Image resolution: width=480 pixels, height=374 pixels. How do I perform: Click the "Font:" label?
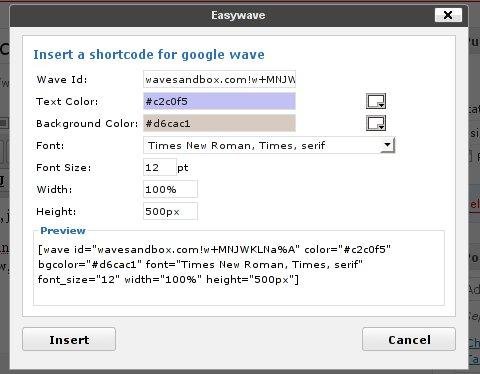pos(50,146)
